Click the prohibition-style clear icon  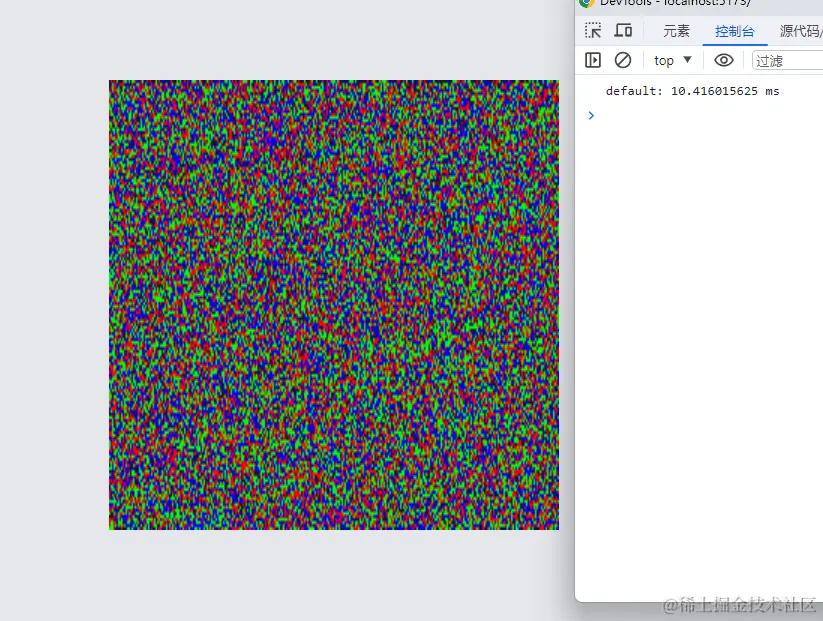[x=623, y=60]
